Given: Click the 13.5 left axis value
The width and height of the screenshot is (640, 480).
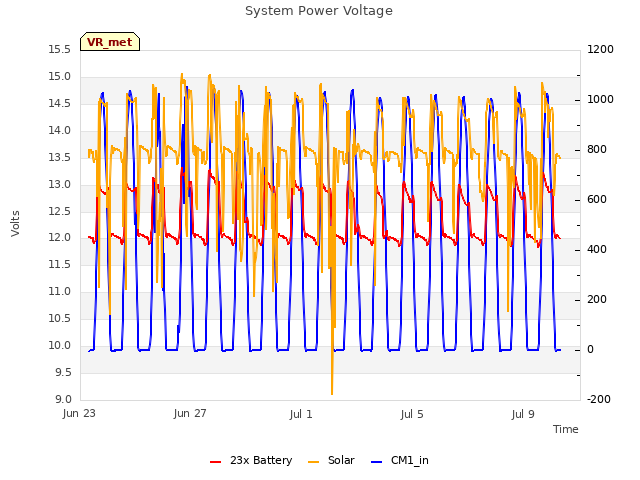Looking at the screenshot, I should (60, 158).
